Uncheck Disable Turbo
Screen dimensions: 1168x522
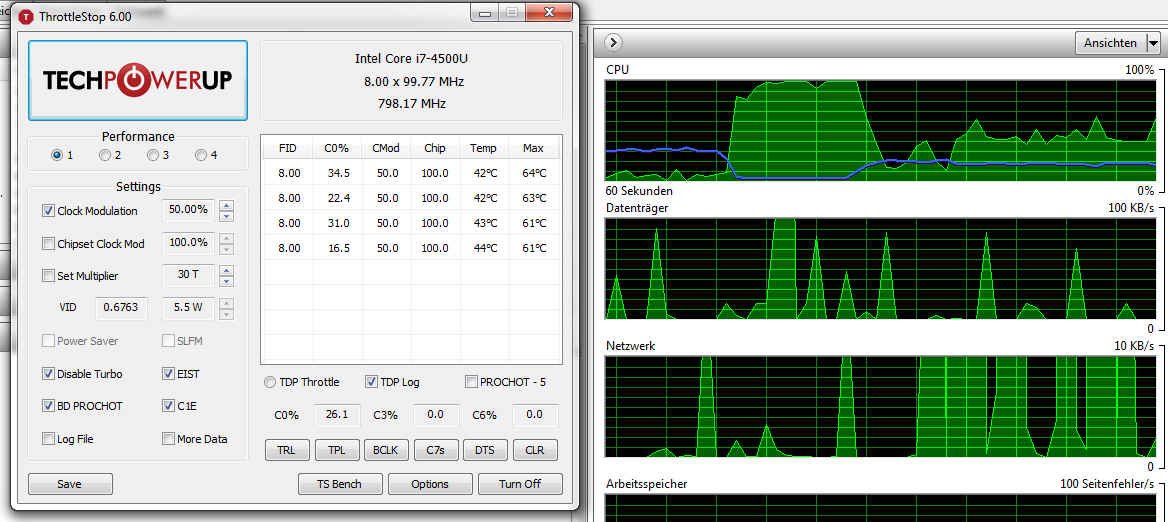[x=48, y=374]
